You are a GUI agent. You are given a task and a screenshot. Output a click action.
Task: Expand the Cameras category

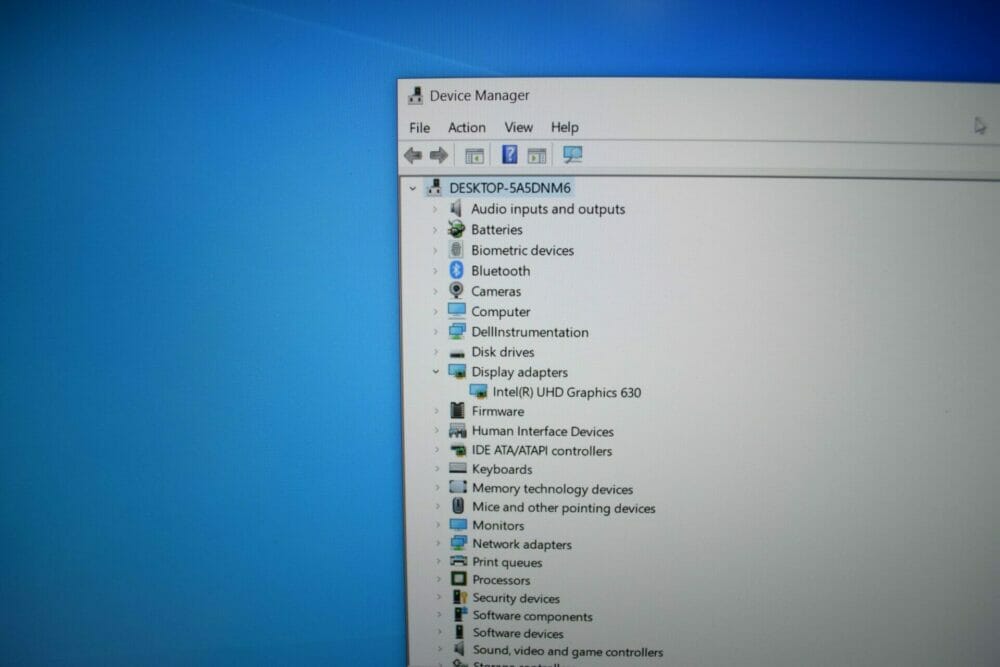[x=435, y=291]
